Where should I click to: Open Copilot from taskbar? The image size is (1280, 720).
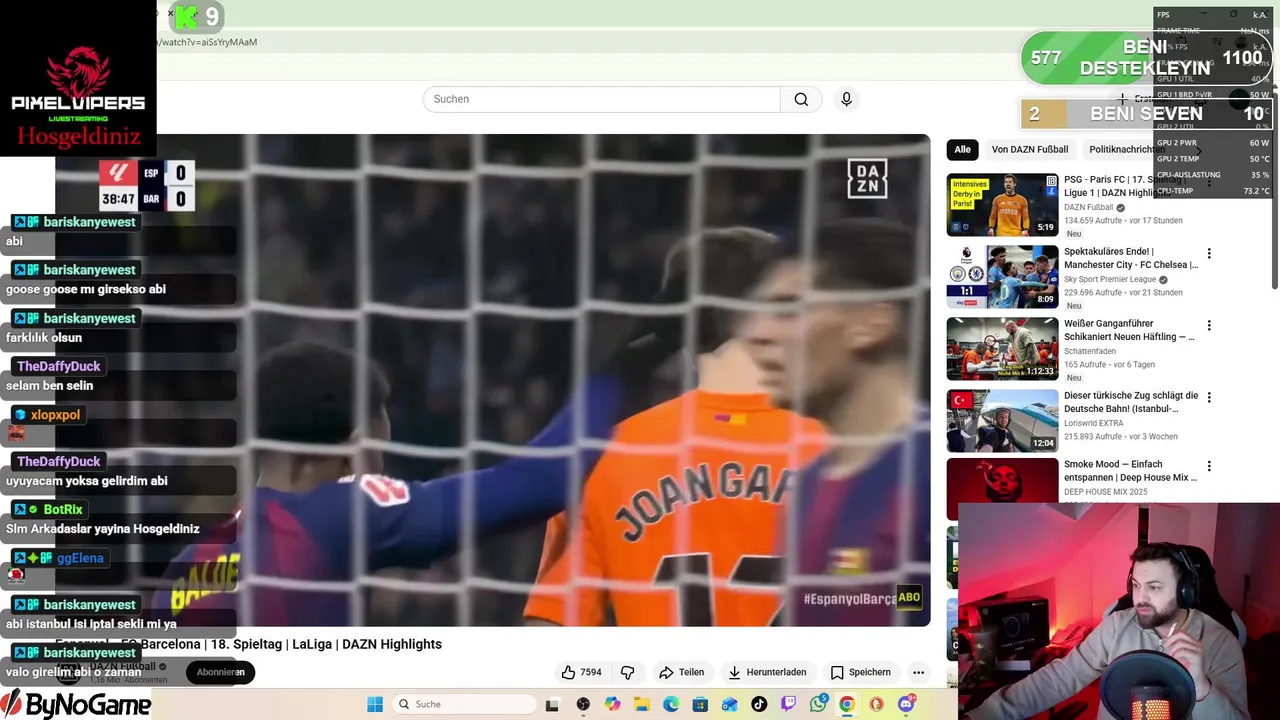tap(612, 704)
